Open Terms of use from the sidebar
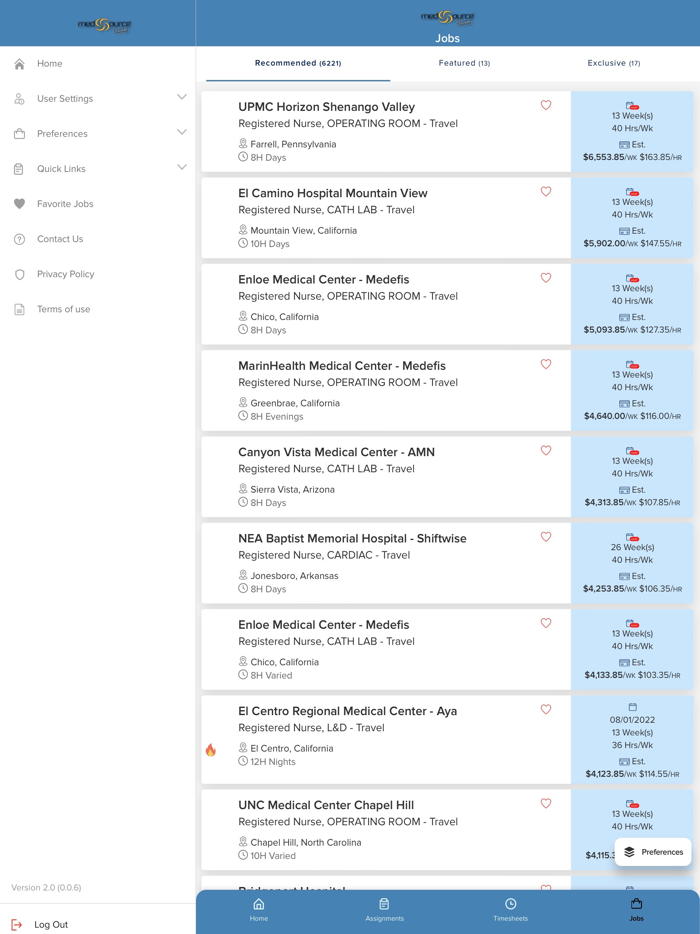 pyautogui.click(x=64, y=309)
